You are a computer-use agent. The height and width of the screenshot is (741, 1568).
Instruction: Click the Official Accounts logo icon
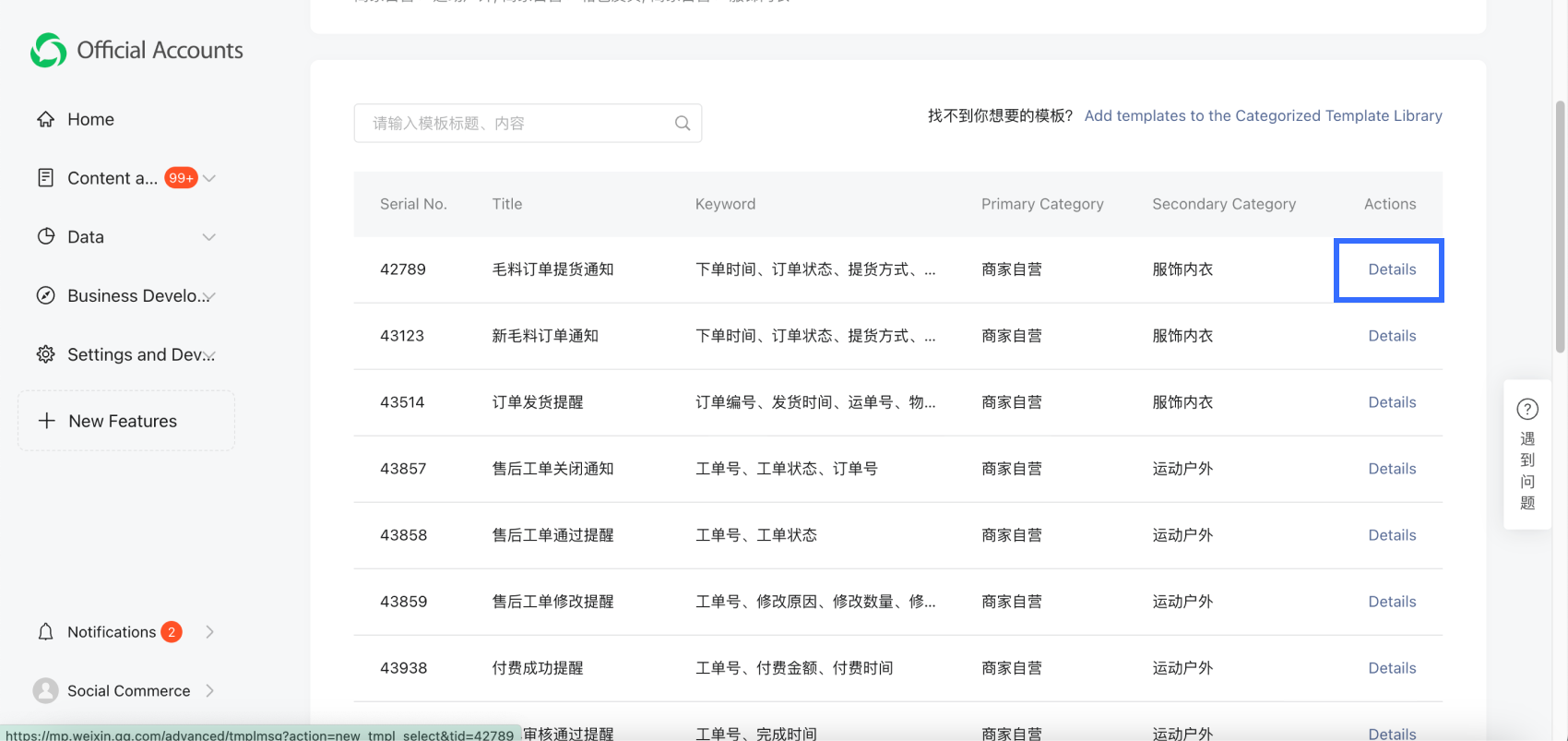pyautogui.click(x=48, y=51)
